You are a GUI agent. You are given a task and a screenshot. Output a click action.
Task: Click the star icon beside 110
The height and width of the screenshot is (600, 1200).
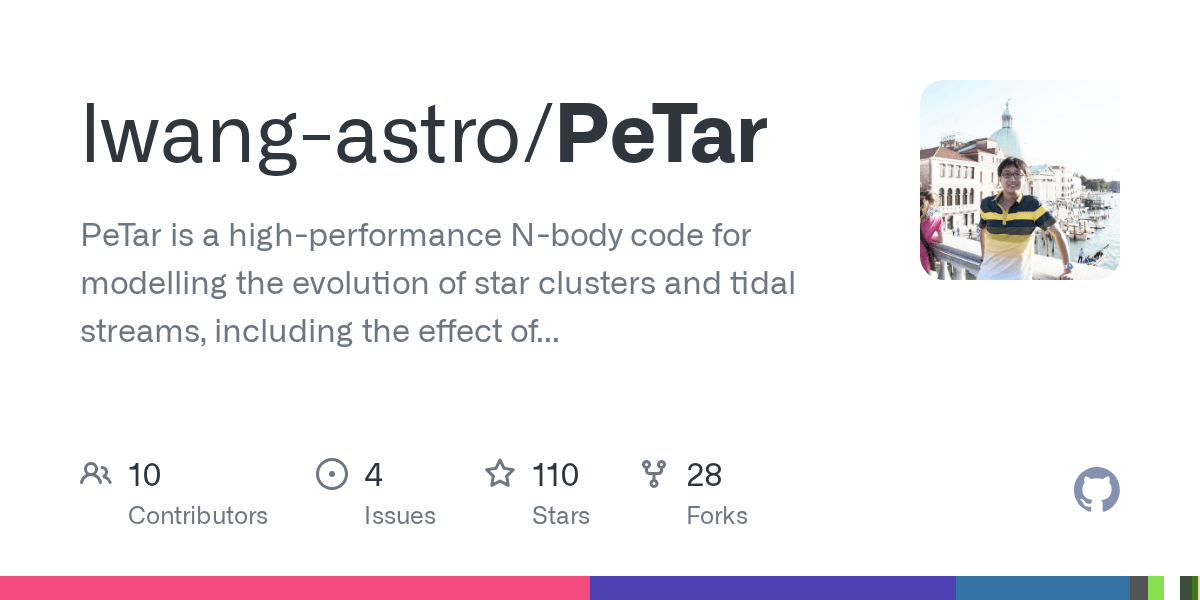click(x=500, y=474)
